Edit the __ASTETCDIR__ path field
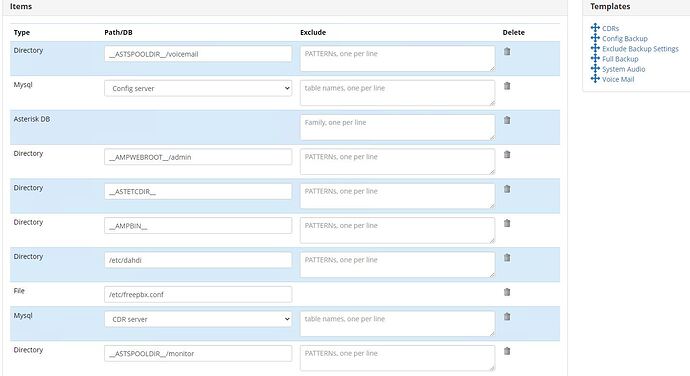 tap(198, 191)
